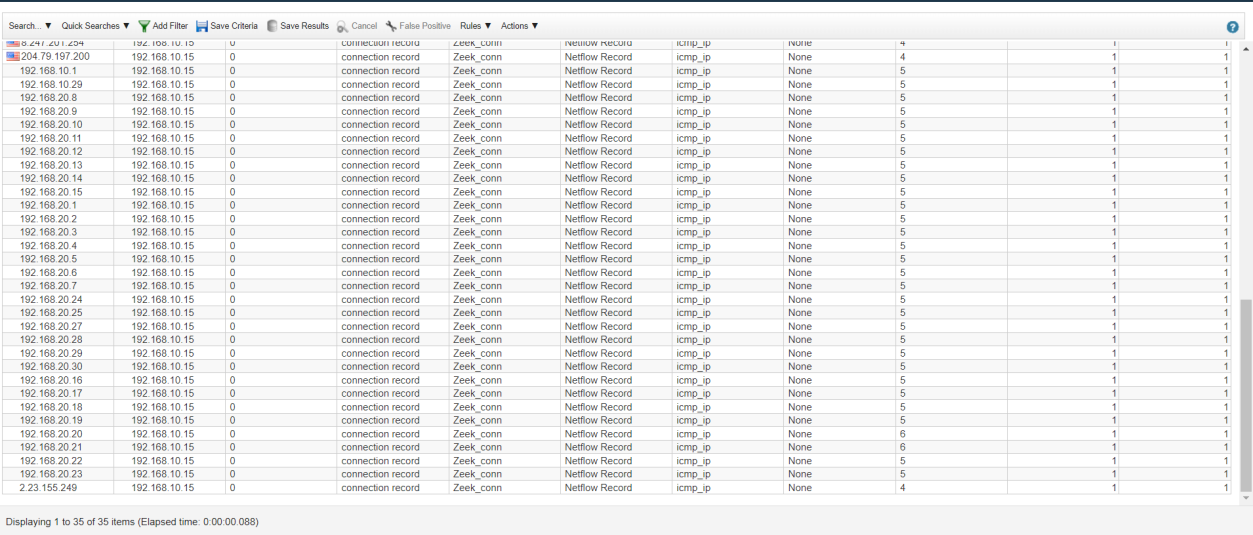The image size is (1253, 535).
Task: Click the US flag beside 204.79.197.200
Action: coord(13,57)
